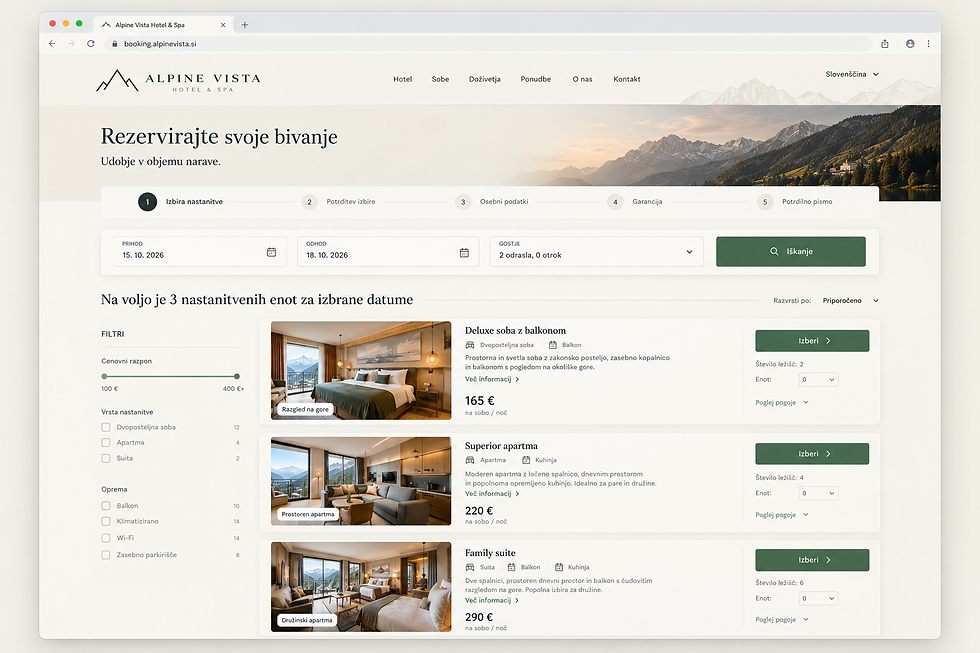Screen dimensions: 980x653
Task: Open Enot dropdown for Deluxe soba
Action: pyautogui.click(x=818, y=379)
